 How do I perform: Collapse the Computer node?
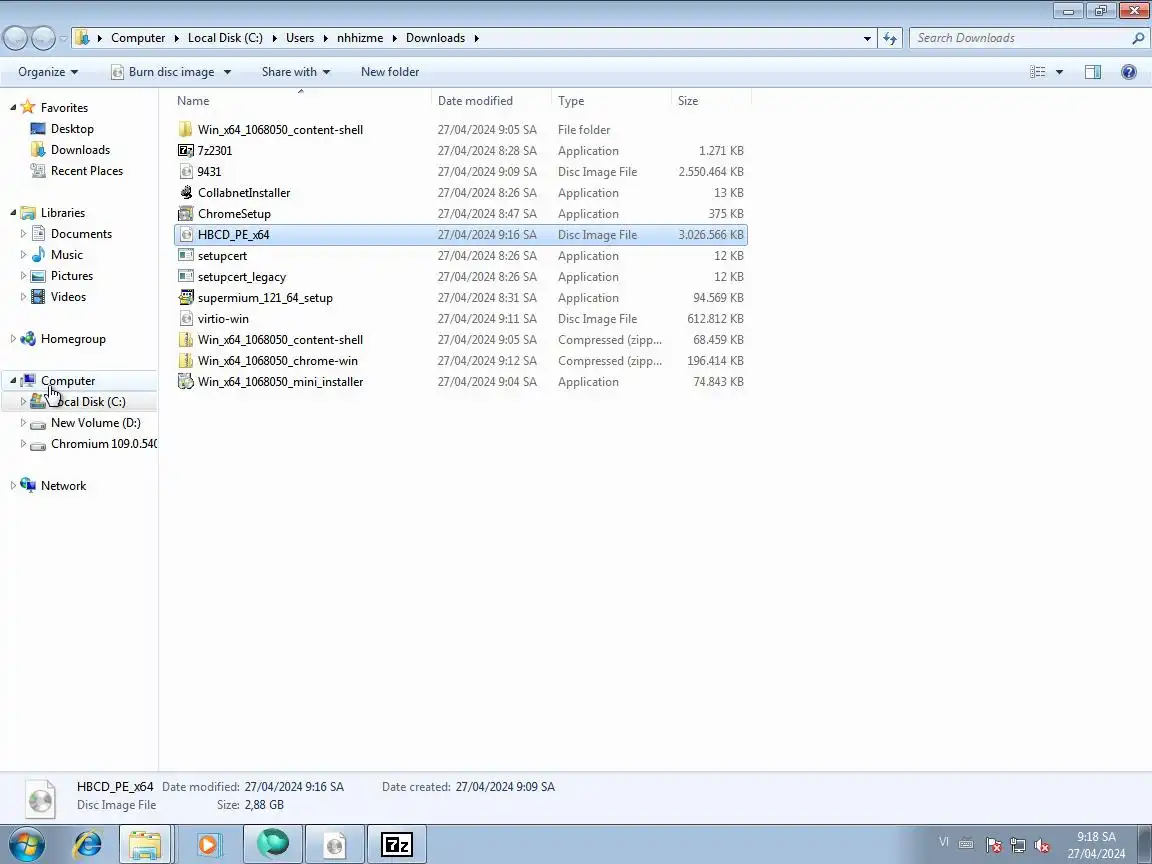coord(12,381)
